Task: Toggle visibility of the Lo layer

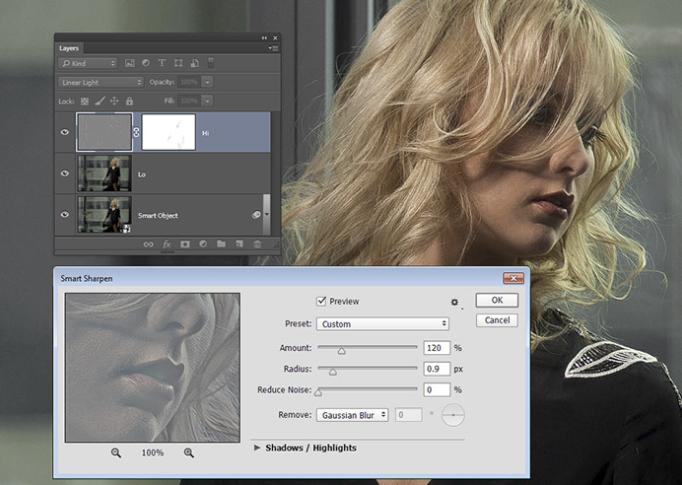Action: click(x=65, y=173)
